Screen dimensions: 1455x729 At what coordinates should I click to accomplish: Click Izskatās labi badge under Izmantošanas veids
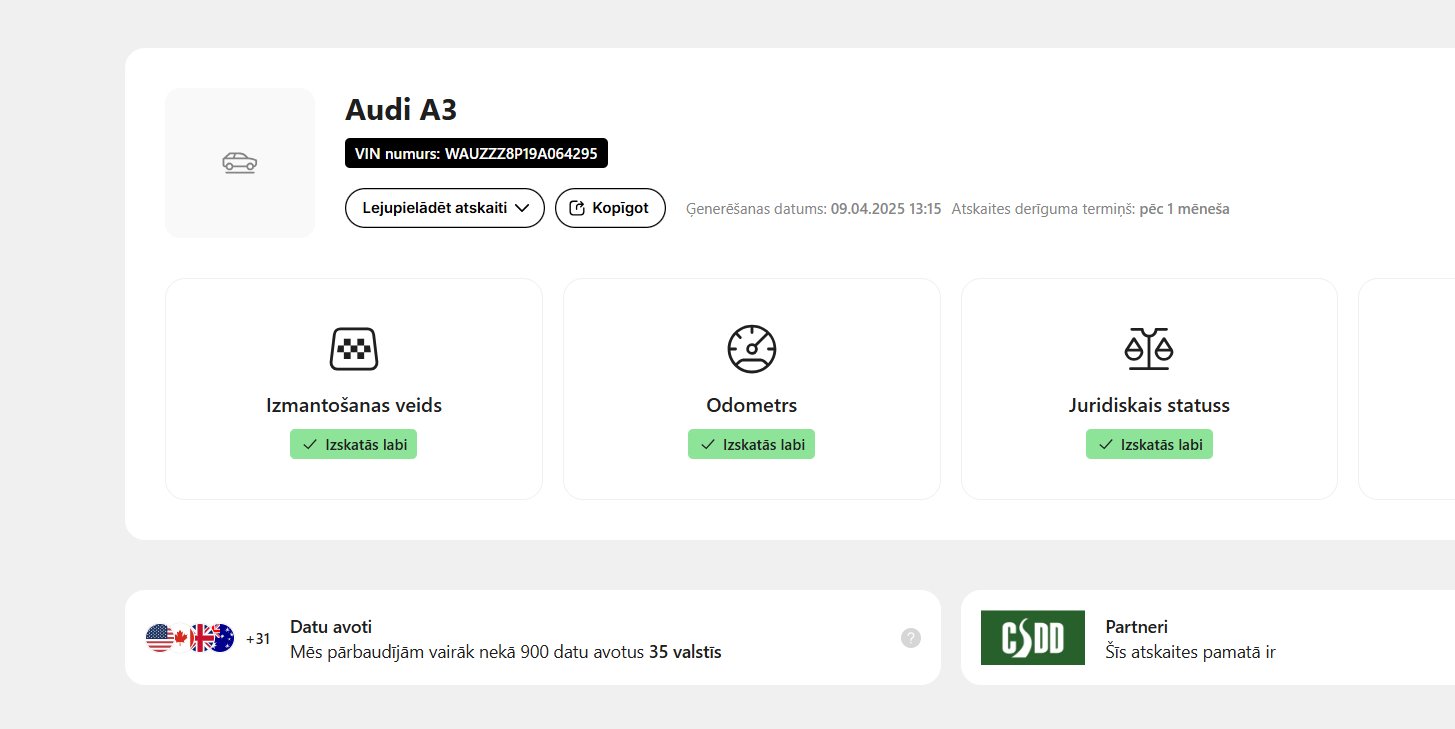tap(354, 444)
